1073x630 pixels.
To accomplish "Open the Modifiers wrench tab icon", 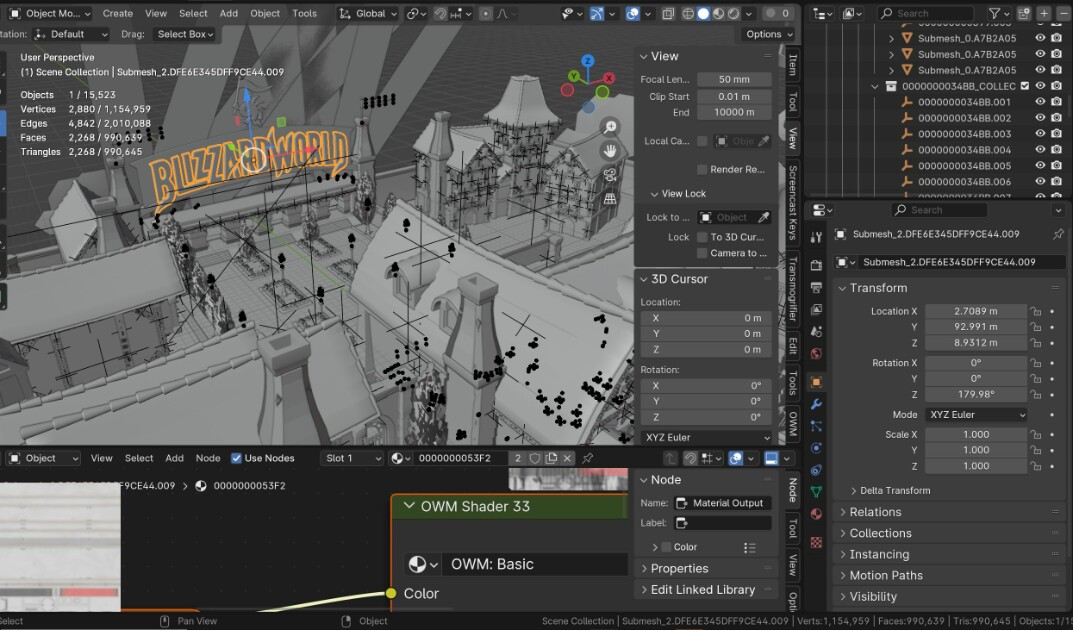I will 816,404.
